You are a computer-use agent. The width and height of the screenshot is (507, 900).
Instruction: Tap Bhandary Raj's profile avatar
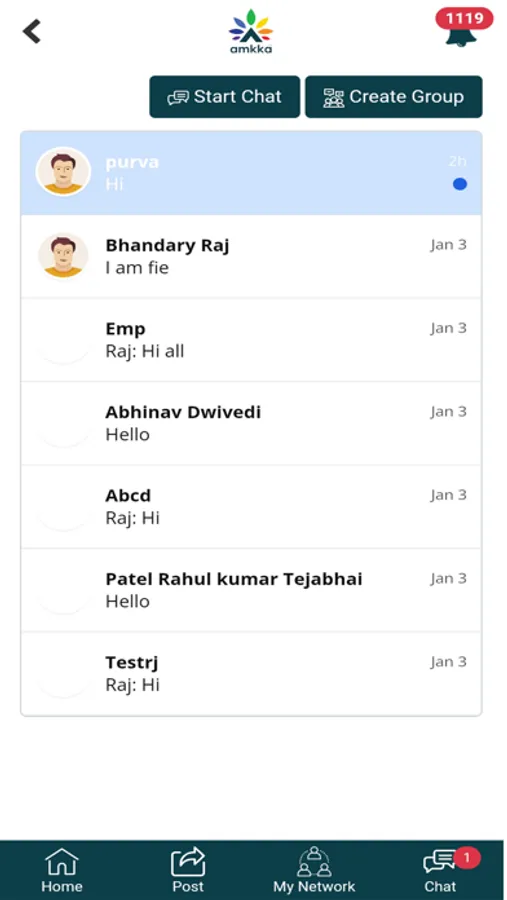(63, 255)
